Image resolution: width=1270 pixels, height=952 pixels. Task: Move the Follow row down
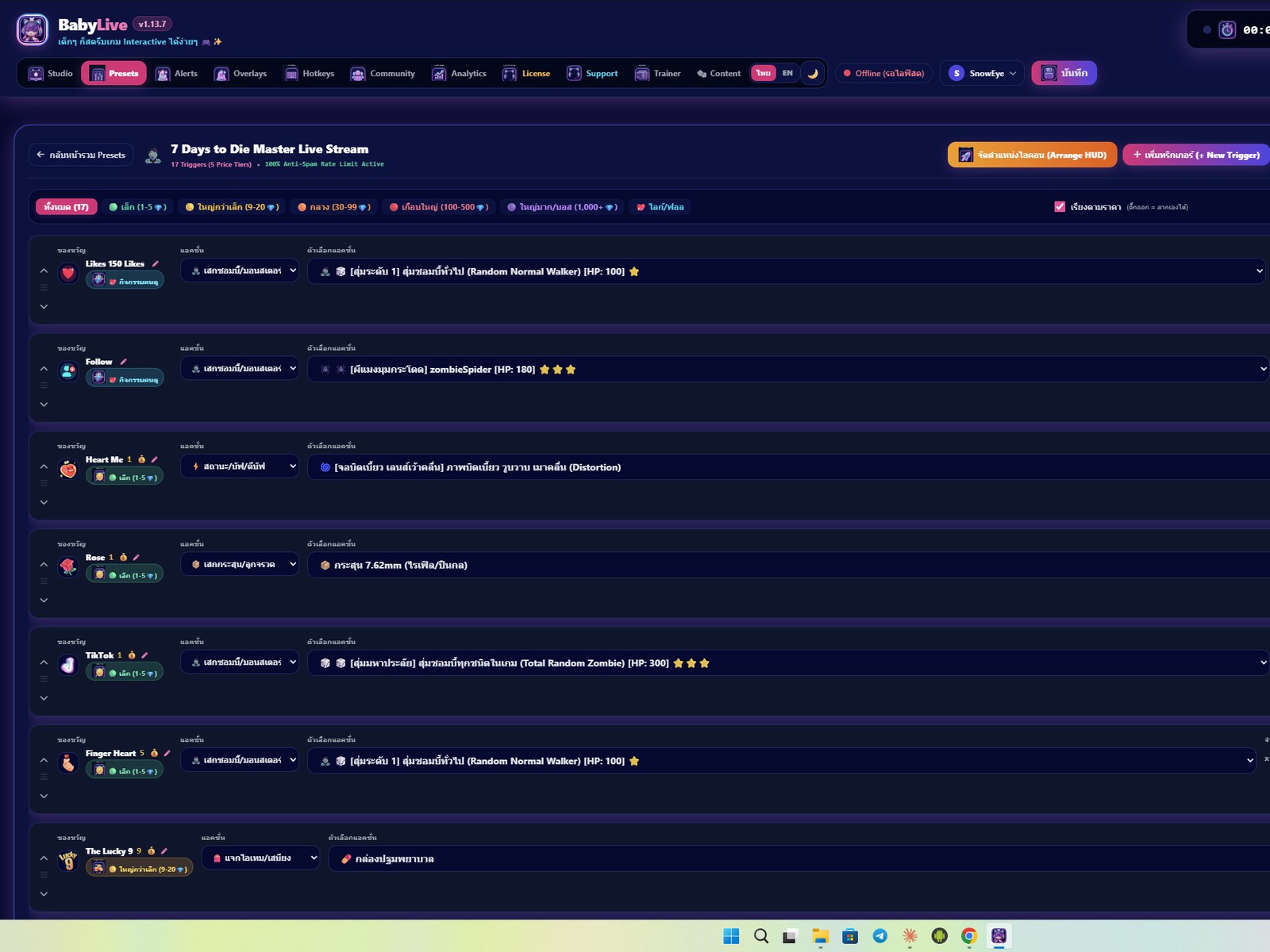pyautogui.click(x=44, y=405)
